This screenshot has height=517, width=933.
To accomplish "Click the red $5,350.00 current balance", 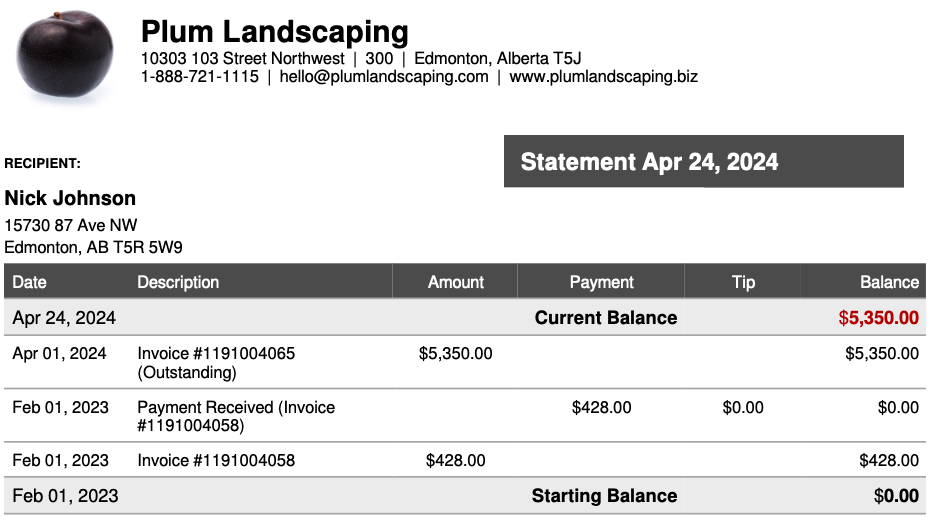I will click(878, 318).
